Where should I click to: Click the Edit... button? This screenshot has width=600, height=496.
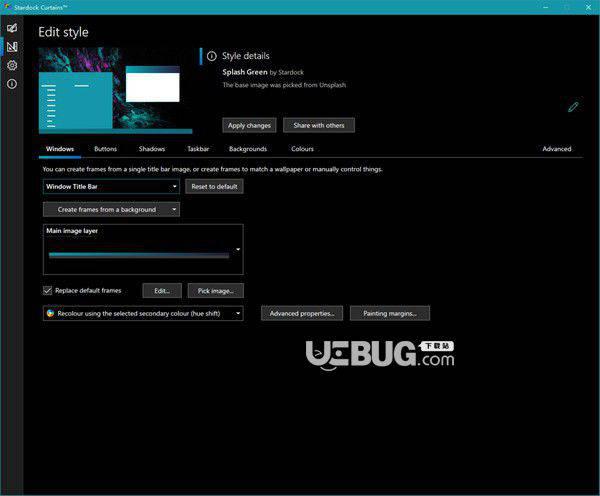pyautogui.click(x=162, y=291)
